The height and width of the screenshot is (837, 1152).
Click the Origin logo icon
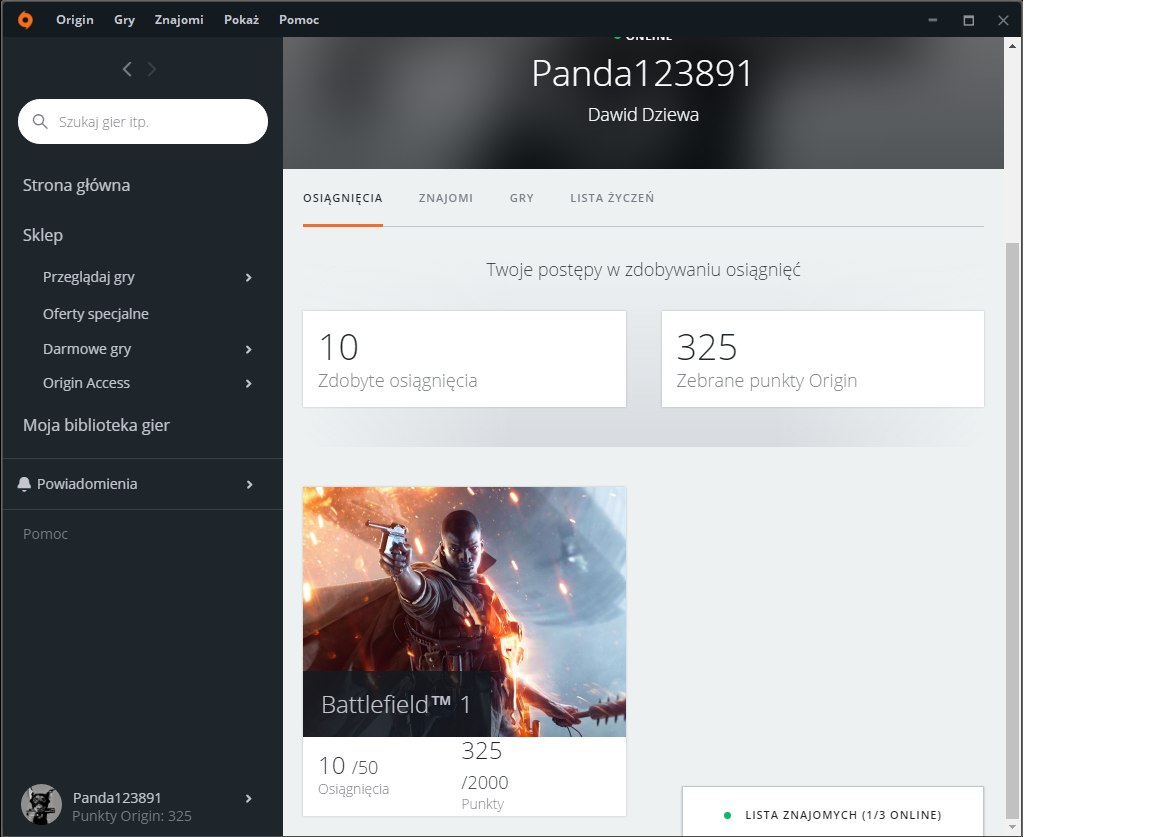click(25, 20)
